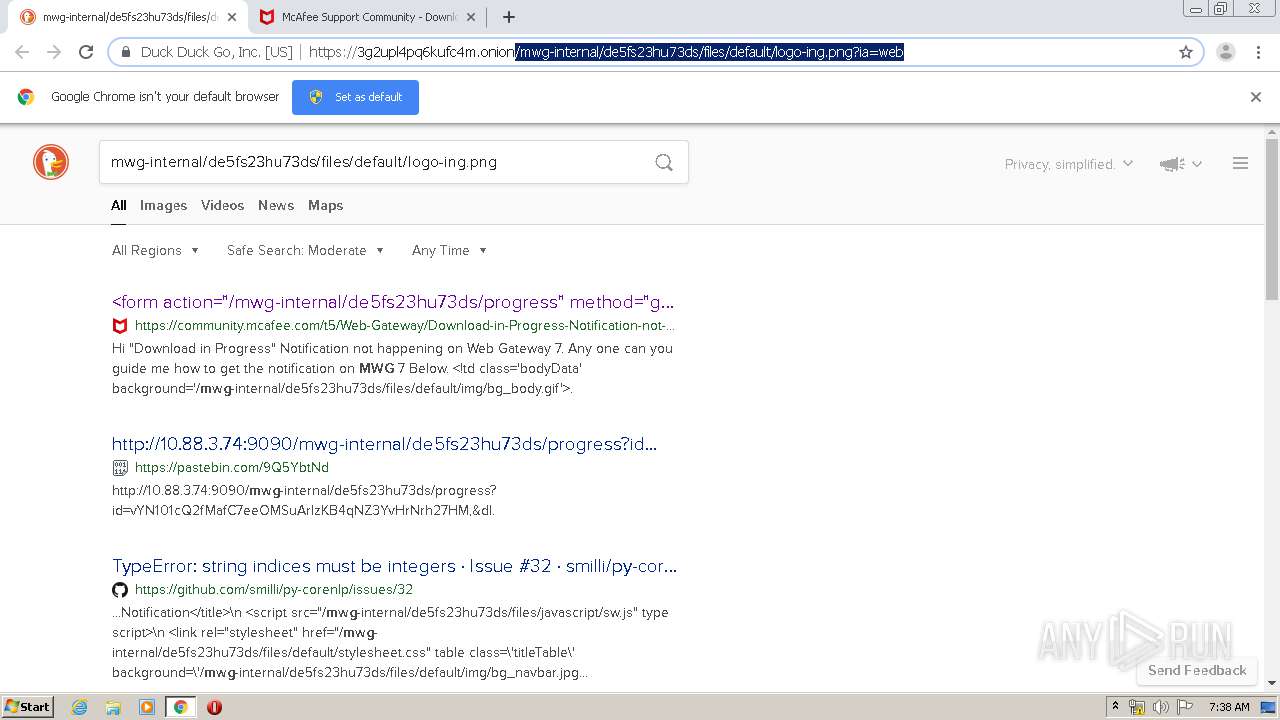The height and width of the screenshot is (720, 1280).
Task: Click the address bar URL text
Action: tap(606, 52)
